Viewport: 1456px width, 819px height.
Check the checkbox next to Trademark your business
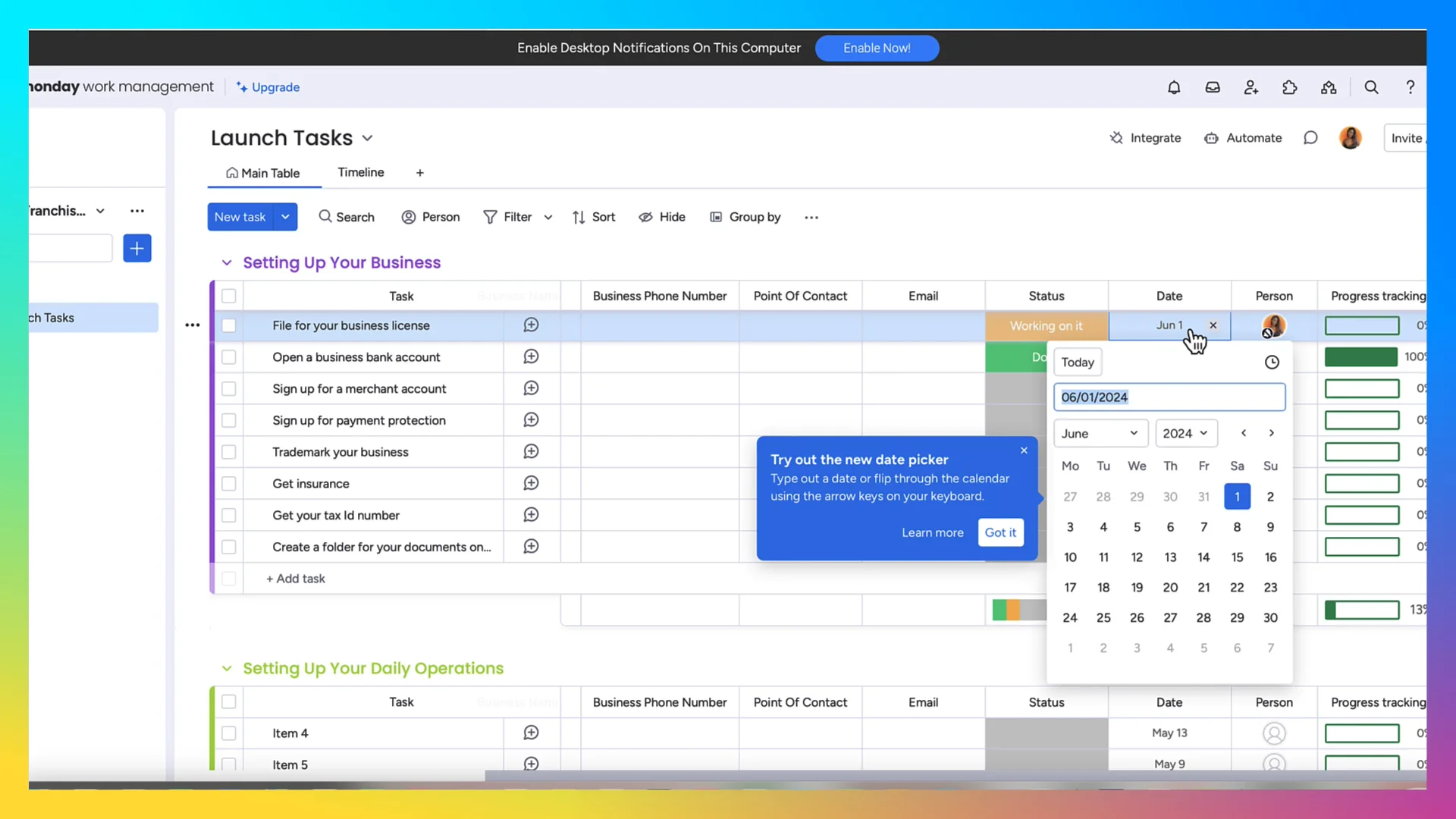tap(228, 452)
